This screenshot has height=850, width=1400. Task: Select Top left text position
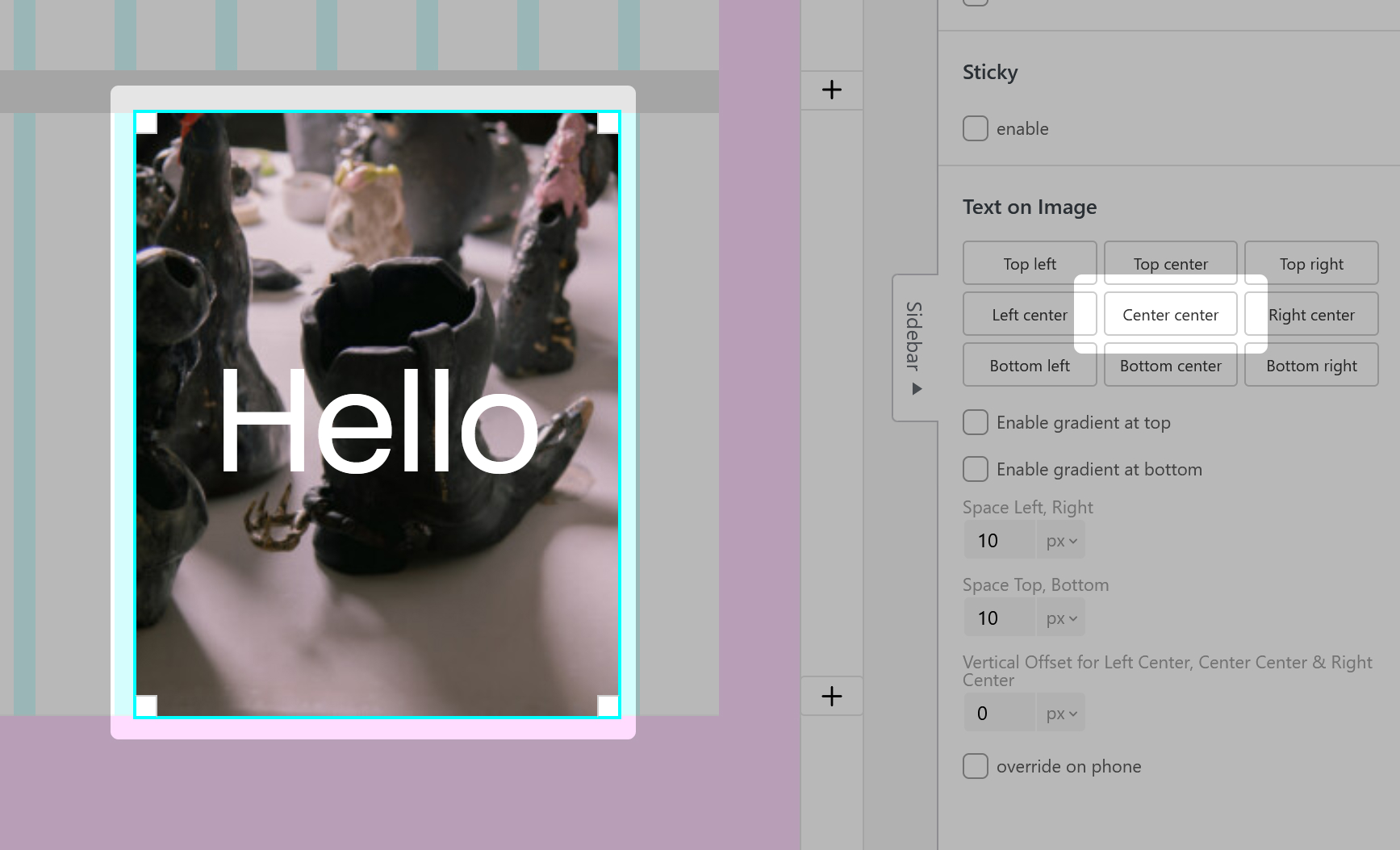click(1029, 264)
